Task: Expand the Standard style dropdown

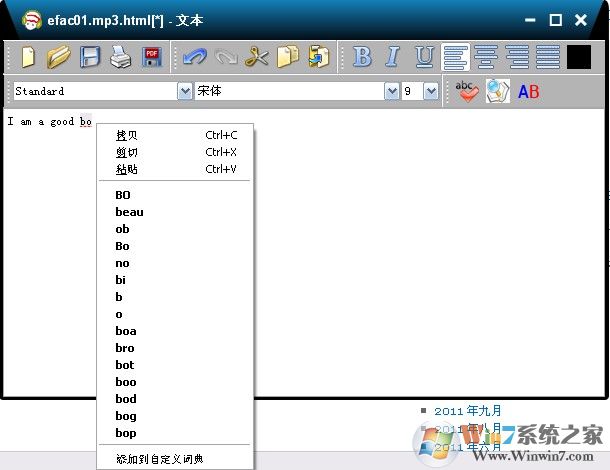Action: [x=185, y=91]
